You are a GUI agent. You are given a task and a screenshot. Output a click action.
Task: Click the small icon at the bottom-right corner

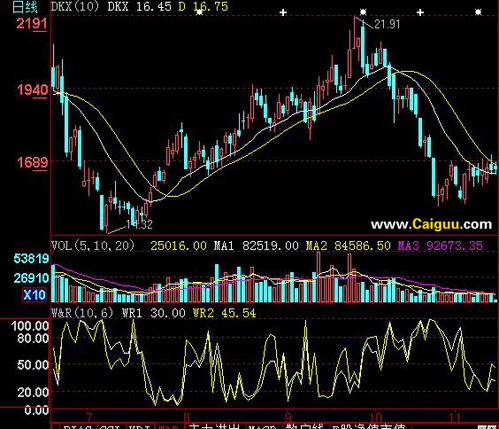click(492, 427)
